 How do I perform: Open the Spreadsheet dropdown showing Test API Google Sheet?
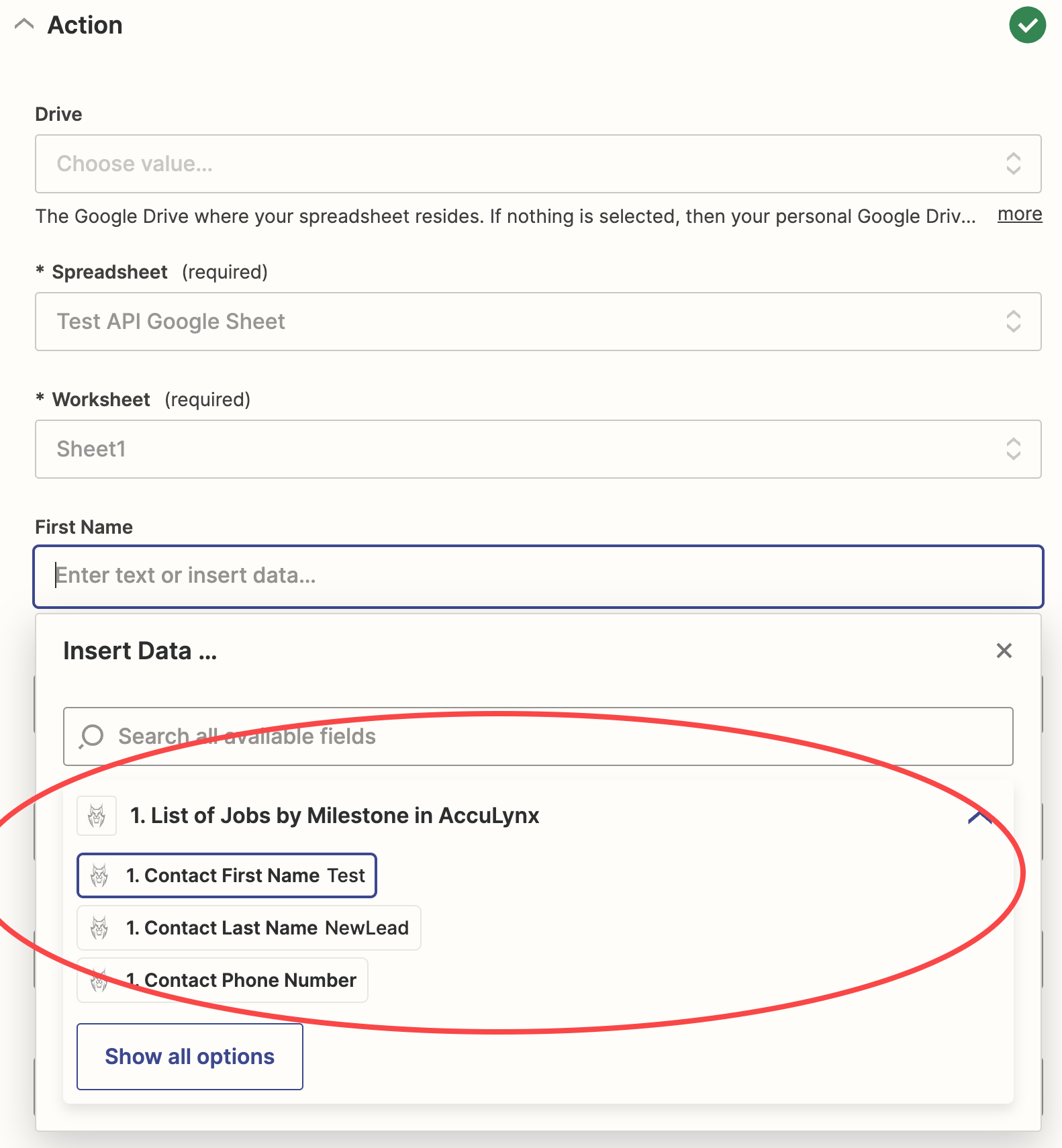point(538,322)
